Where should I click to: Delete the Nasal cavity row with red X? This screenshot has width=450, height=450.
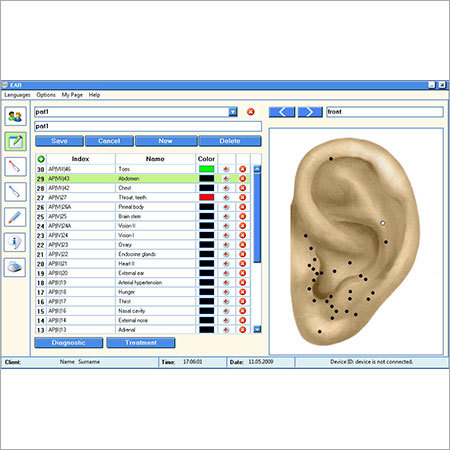click(x=243, y=311)
